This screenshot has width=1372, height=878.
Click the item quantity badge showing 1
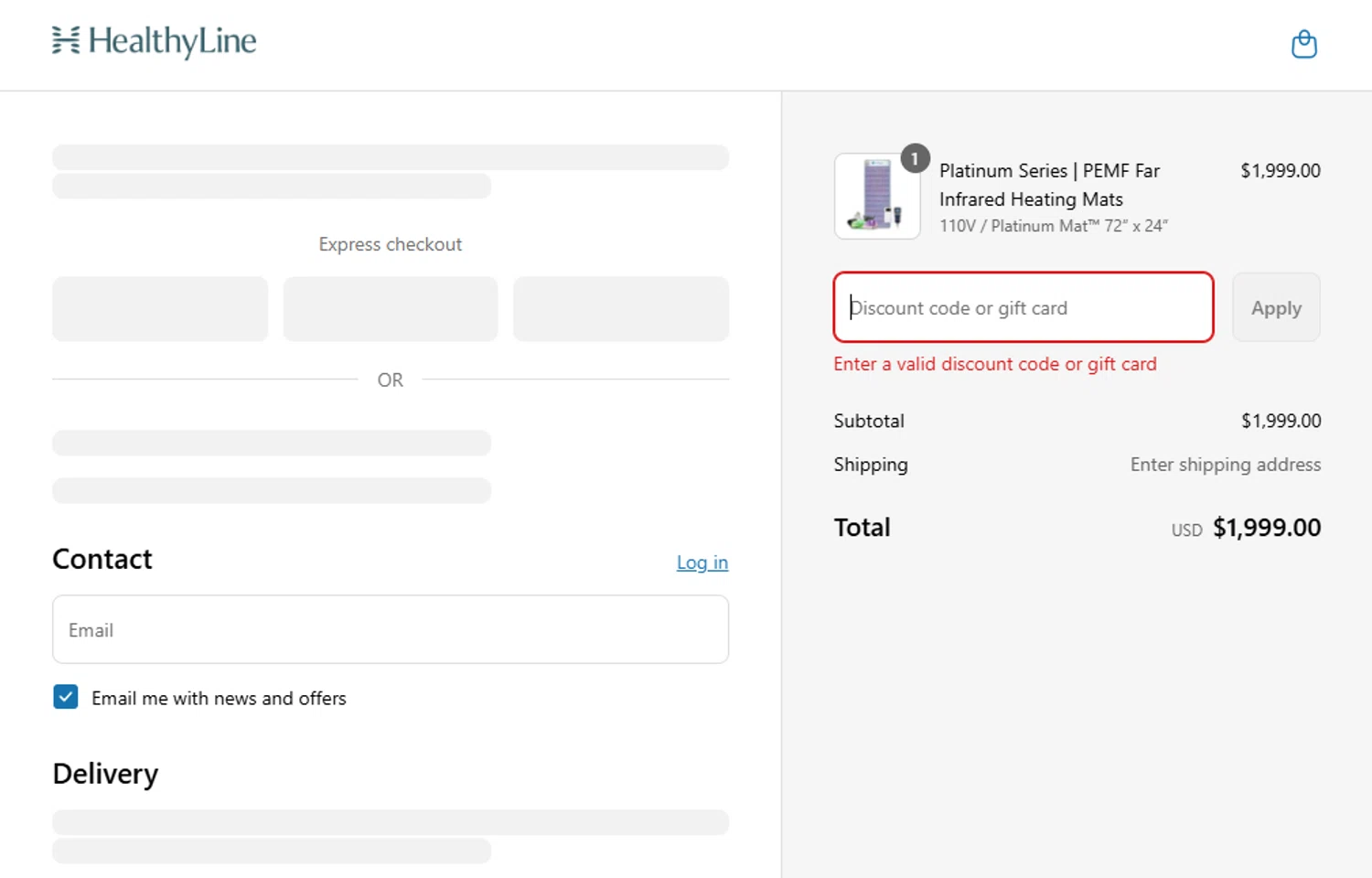click(915, 158)
